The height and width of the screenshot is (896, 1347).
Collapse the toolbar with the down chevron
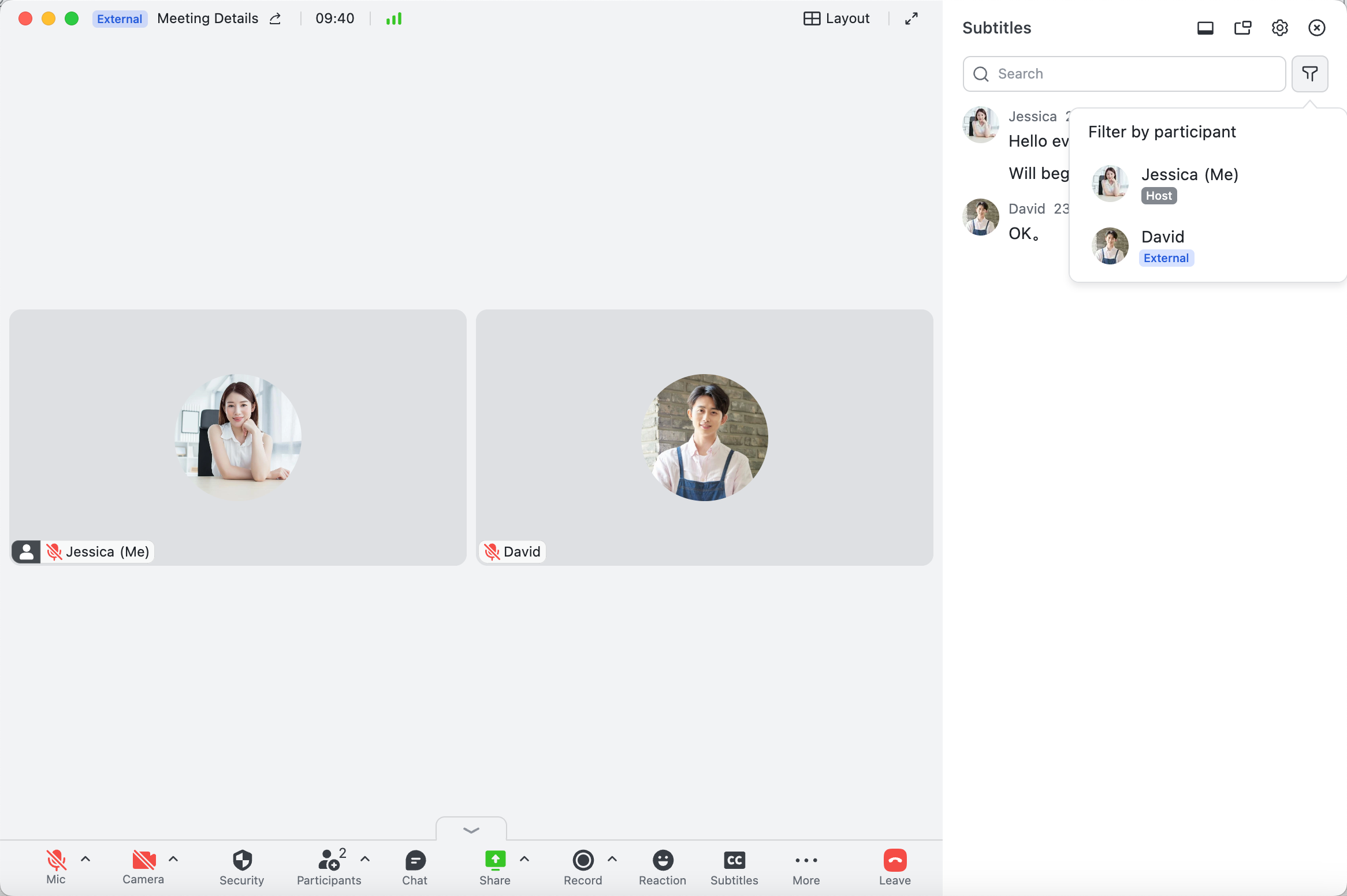coord(471,830)
